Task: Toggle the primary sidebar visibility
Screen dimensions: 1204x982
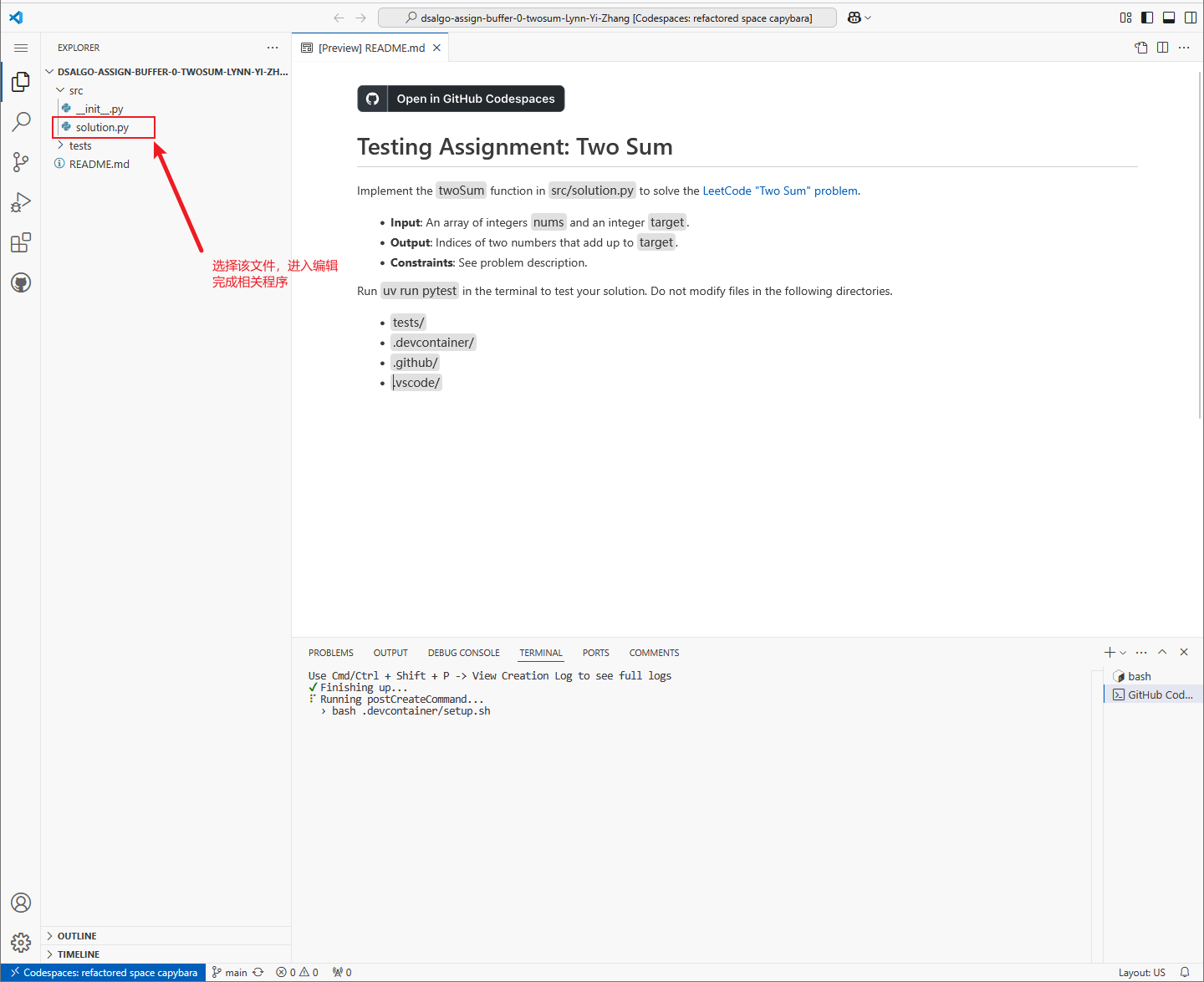Action: click(1147, 18)
